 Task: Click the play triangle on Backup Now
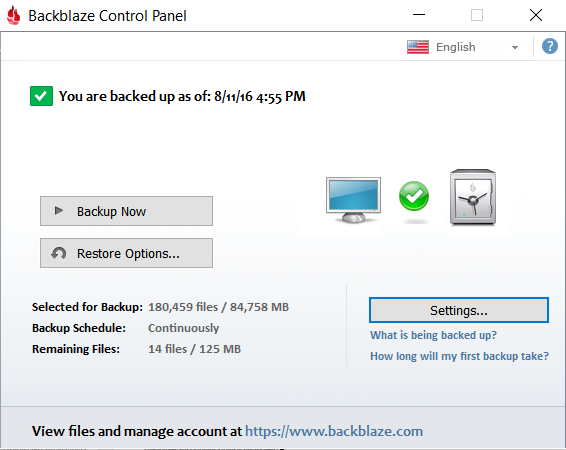58,210
